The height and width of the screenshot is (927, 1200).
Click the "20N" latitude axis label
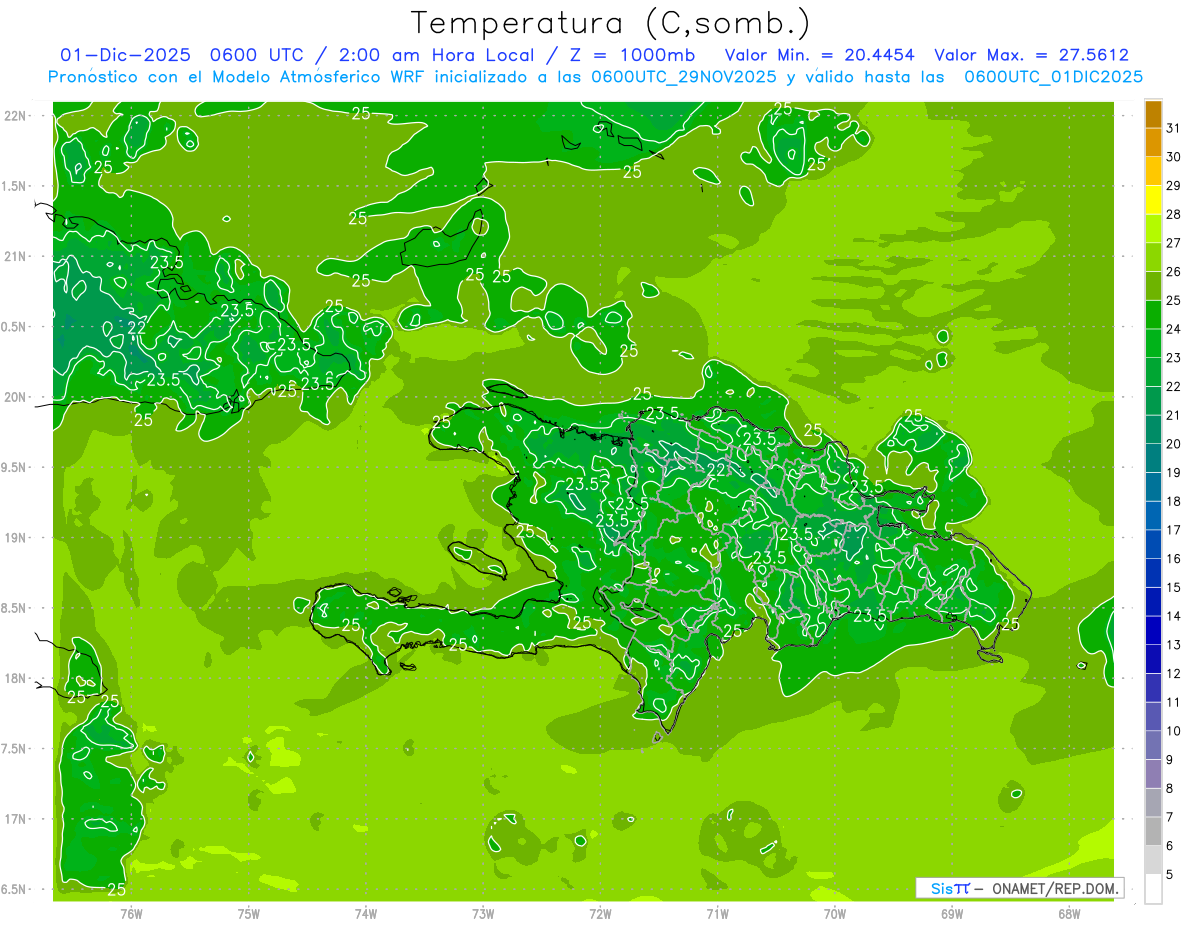tap(14, 397)
